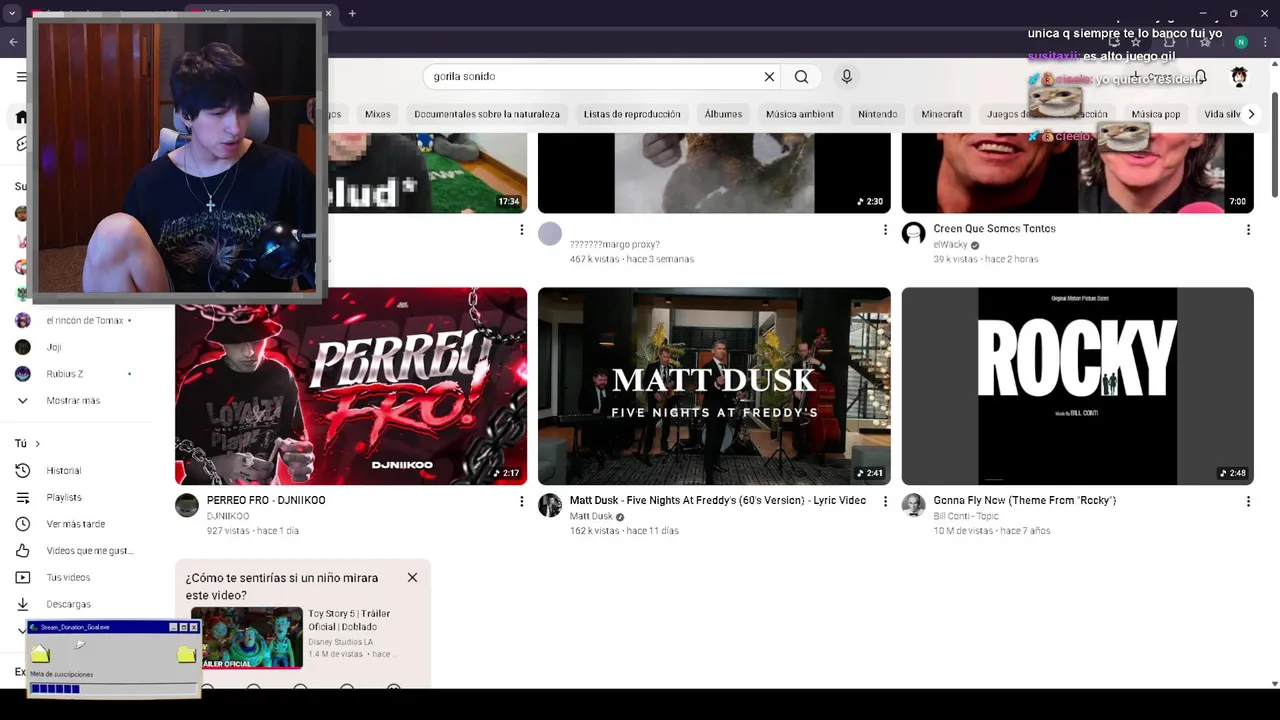Open Toy Story 5 Tráiler Oficial link
This screenshot has height=720, width=1280.
click(349, 620)
